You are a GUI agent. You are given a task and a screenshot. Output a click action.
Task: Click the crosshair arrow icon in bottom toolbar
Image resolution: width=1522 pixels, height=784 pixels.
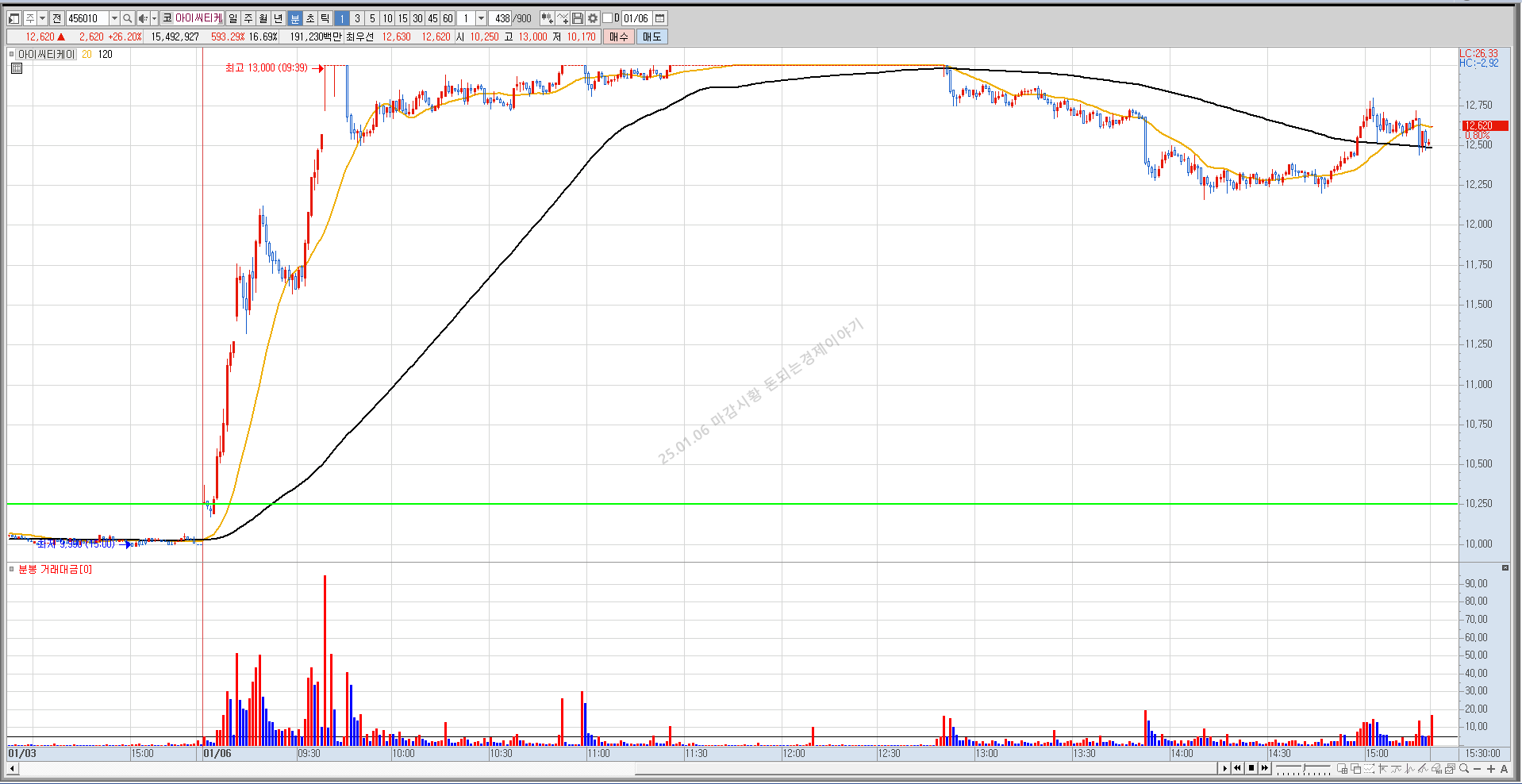click(1383, 768)
